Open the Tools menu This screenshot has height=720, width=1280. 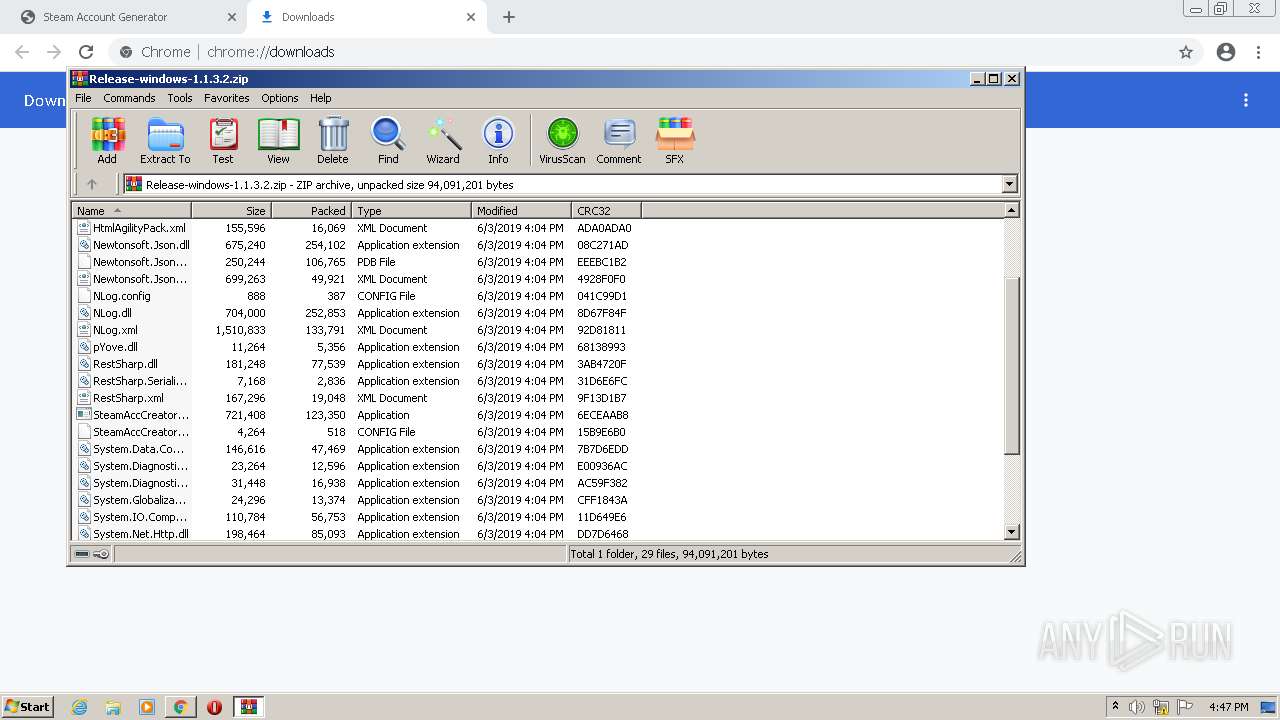pos(180,98)
